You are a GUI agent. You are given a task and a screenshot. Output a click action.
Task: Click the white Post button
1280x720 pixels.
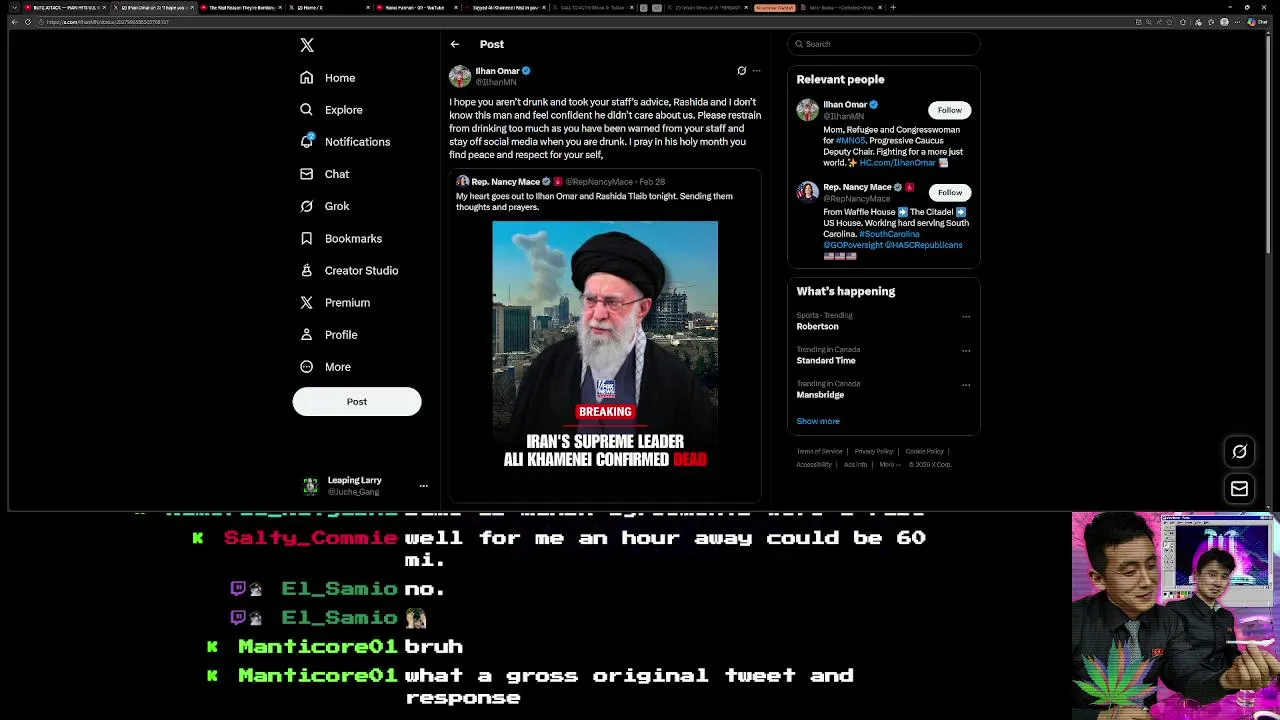[x=357, y=401]
